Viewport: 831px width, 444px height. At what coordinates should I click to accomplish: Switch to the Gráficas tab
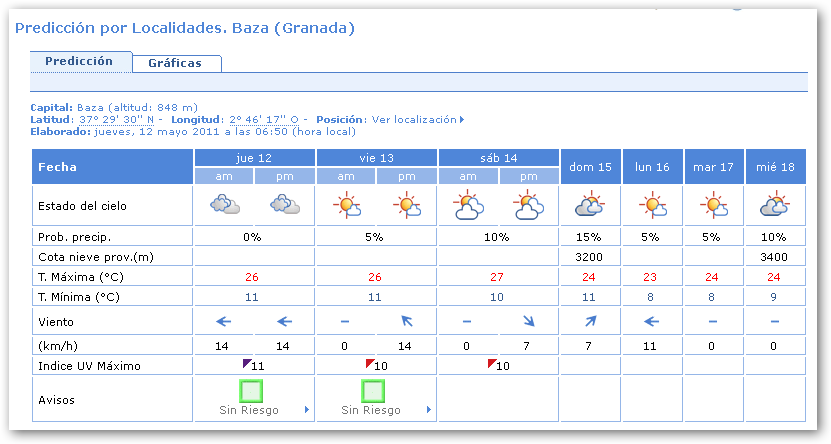175,63
